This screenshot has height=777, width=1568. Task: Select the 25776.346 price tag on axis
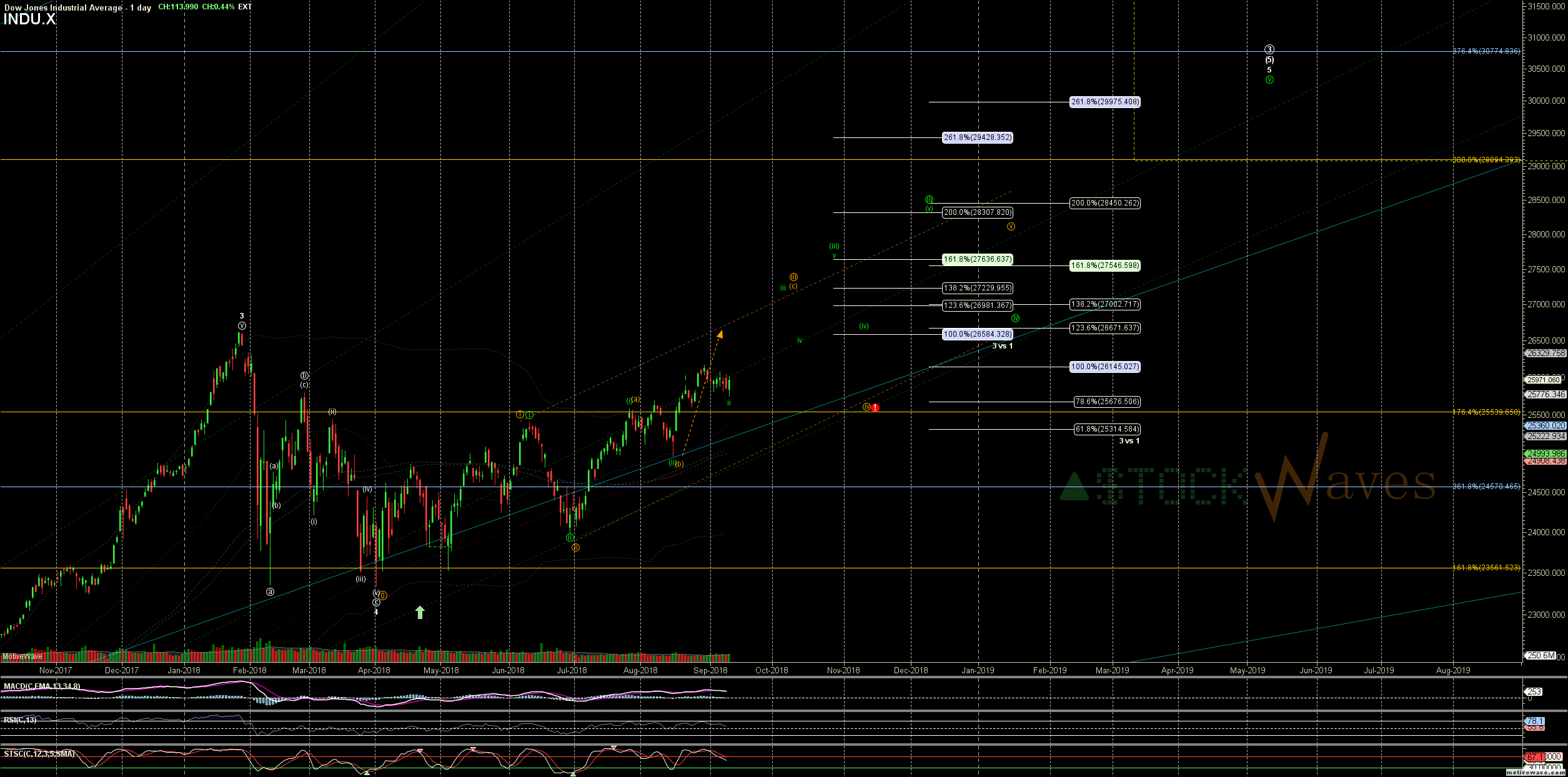(1544, 394)
